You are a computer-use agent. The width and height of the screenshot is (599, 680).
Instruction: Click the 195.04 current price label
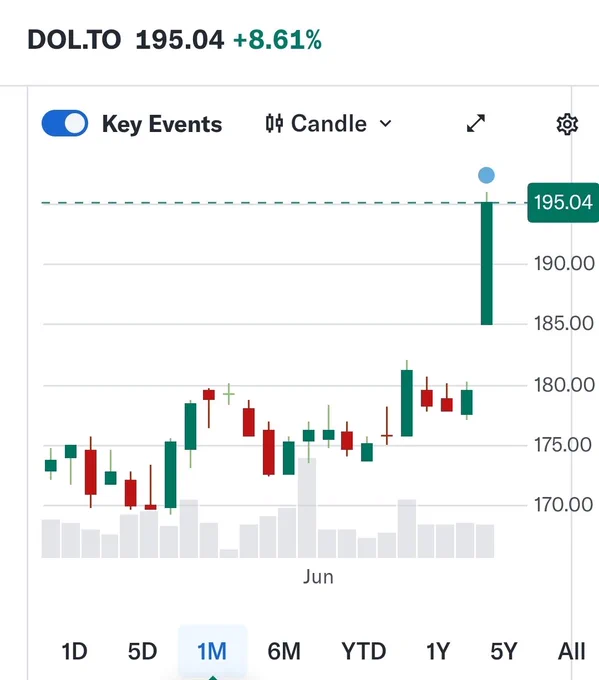563,203
